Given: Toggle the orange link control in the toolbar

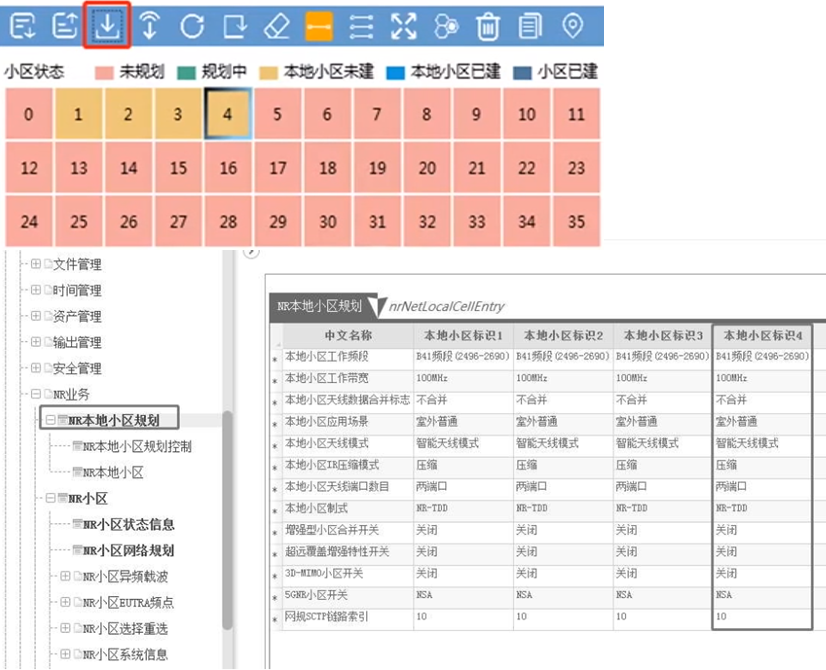Looking at the screenshot, I should click(x=320, y=25).
